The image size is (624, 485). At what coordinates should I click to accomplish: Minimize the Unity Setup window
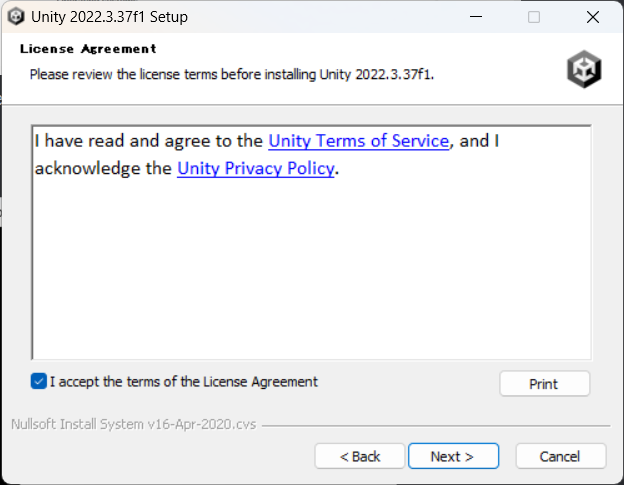tap(481, 17)
